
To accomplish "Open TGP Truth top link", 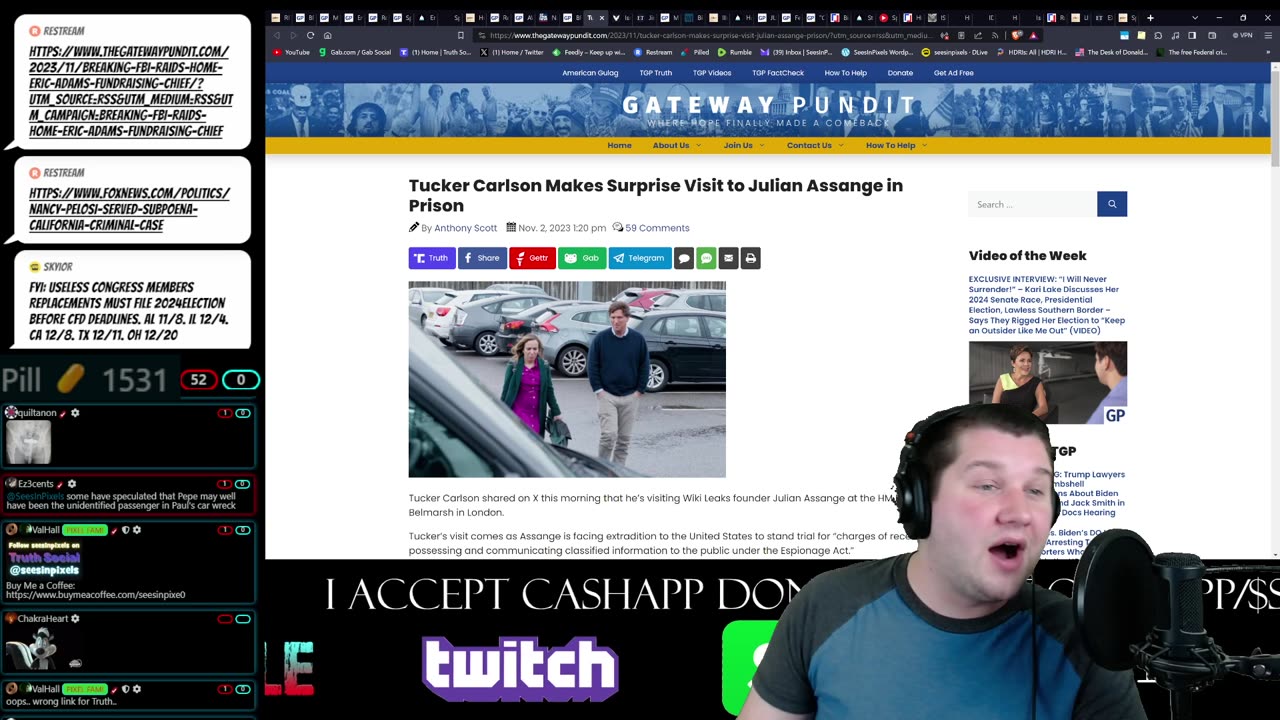I will pos(656,73).
